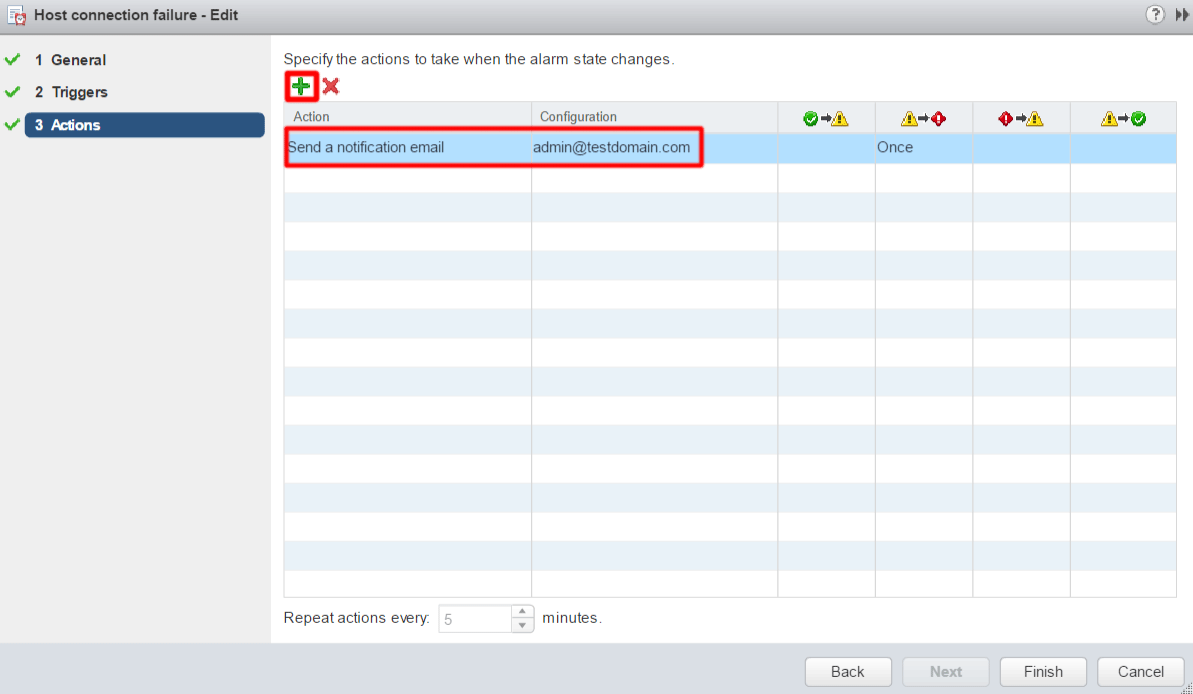Add a new alarm action with green plus
This screenshot has width=1193, height=694.
click(301, 86)
